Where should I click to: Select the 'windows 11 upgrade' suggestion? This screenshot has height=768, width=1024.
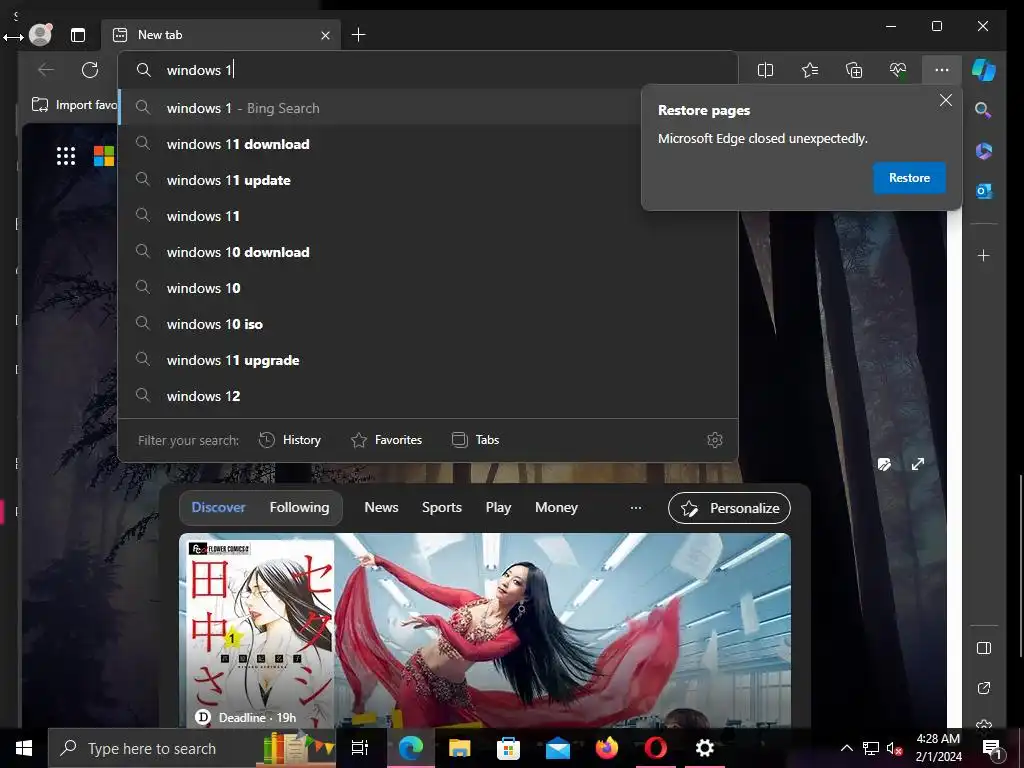[x=428, y=360]
